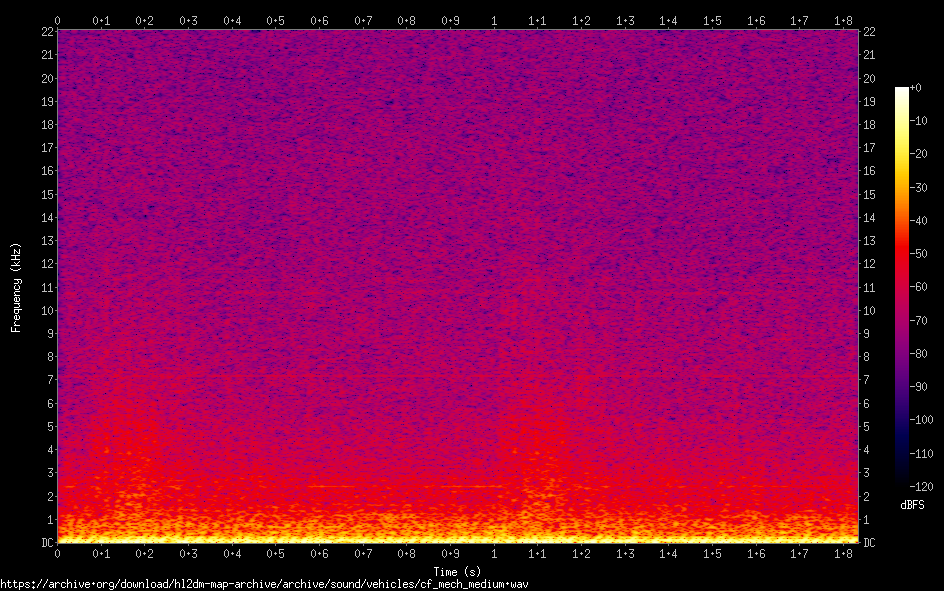
Task: Select the 10 kHz label on left frequency axis
Action: tap(46, 311)
